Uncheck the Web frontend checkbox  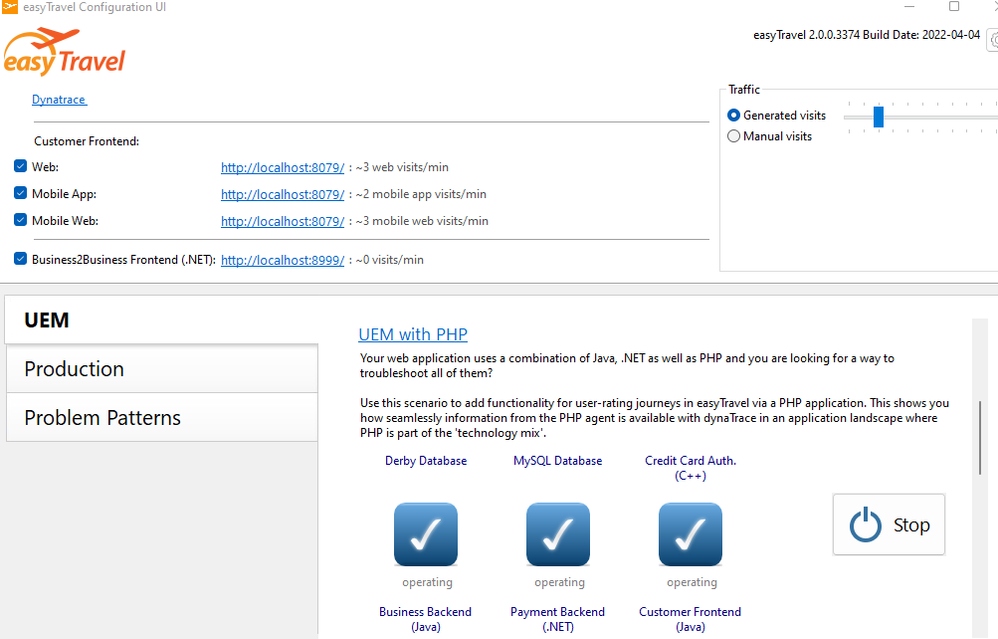pyautogui.click(x=21, y=166)
